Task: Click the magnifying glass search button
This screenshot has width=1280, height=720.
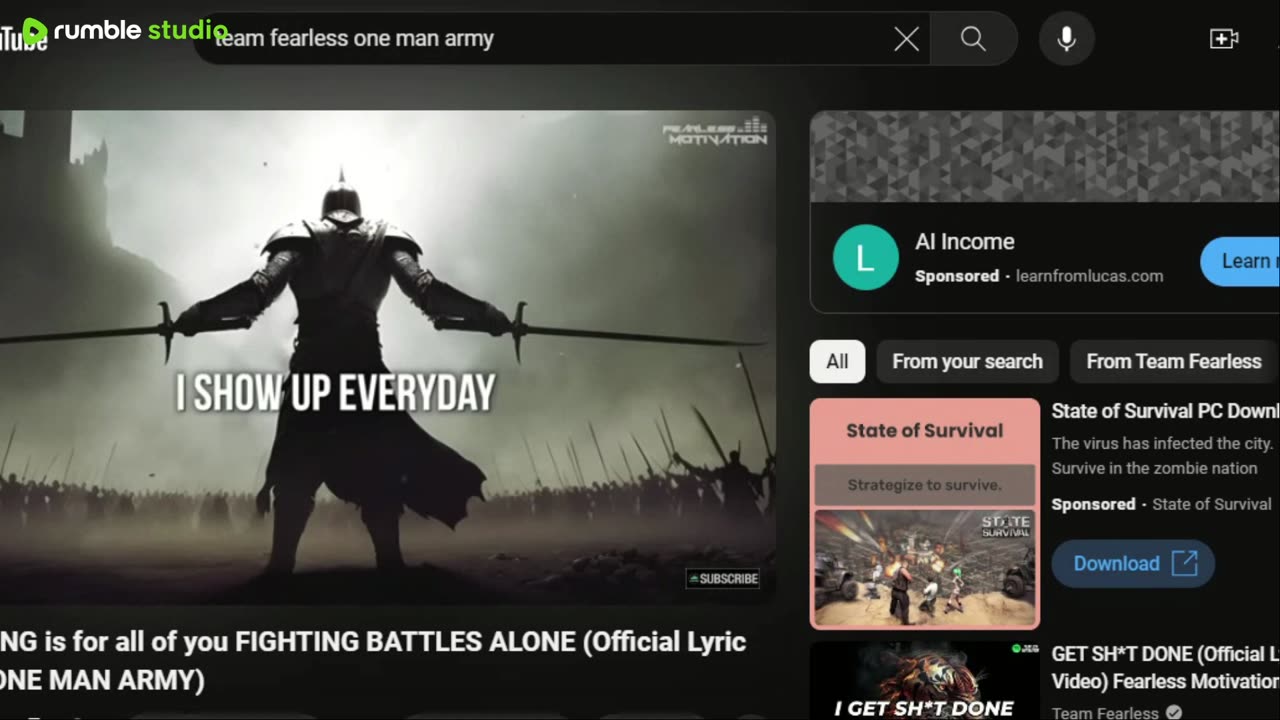Action: tap(974, 39)
